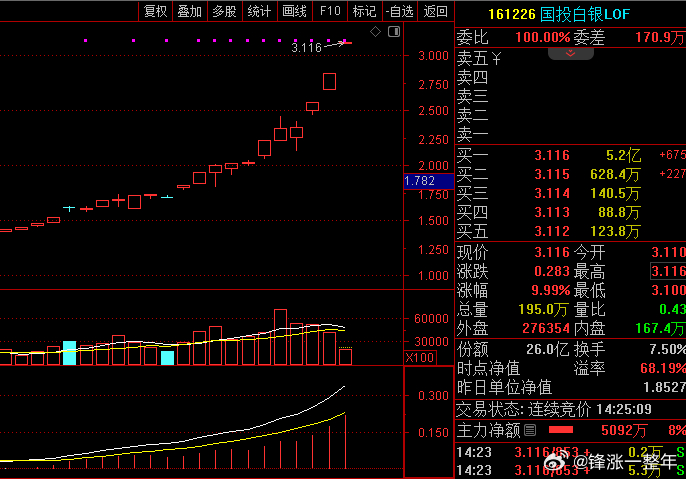Go back with the 返回 button
This screenshot has width=686, height=479.
tap(435, 11)
